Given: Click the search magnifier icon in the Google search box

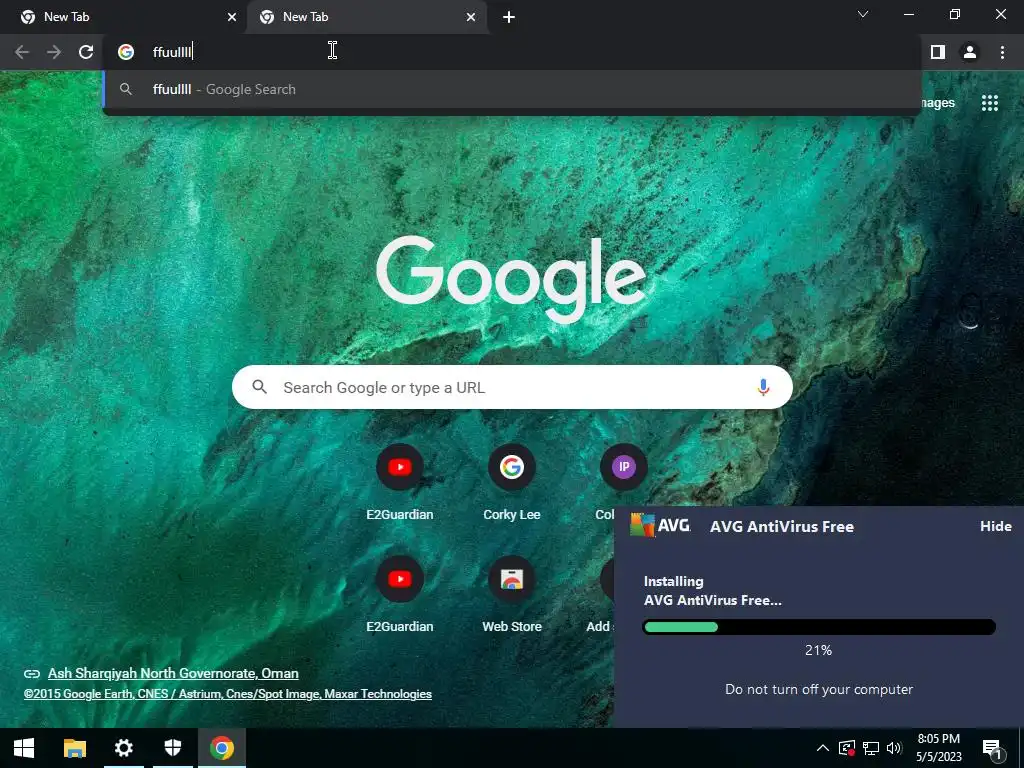Looking at the screenshot, I should 260,387.
